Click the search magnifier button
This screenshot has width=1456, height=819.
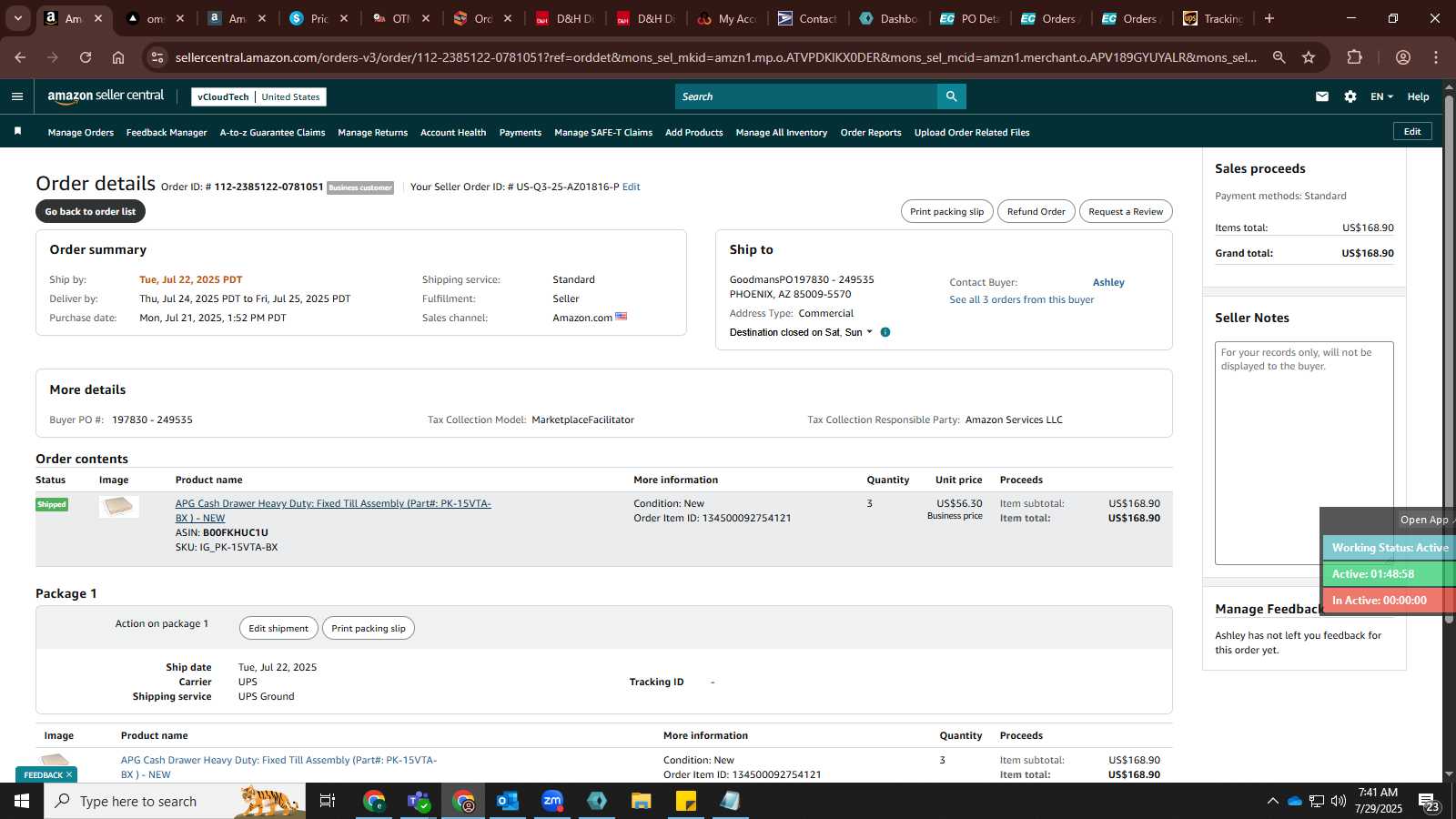click(x=951, y=96)
